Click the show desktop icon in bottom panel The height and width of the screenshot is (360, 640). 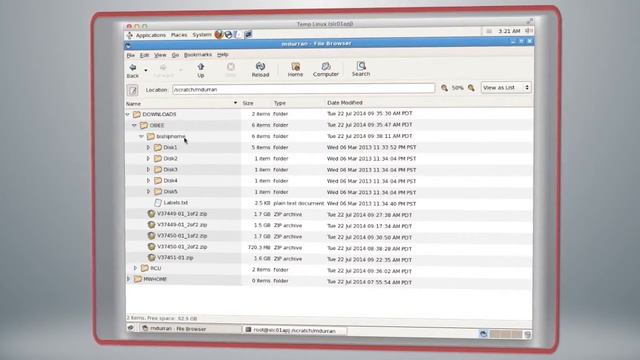click(x=131, y=327)
